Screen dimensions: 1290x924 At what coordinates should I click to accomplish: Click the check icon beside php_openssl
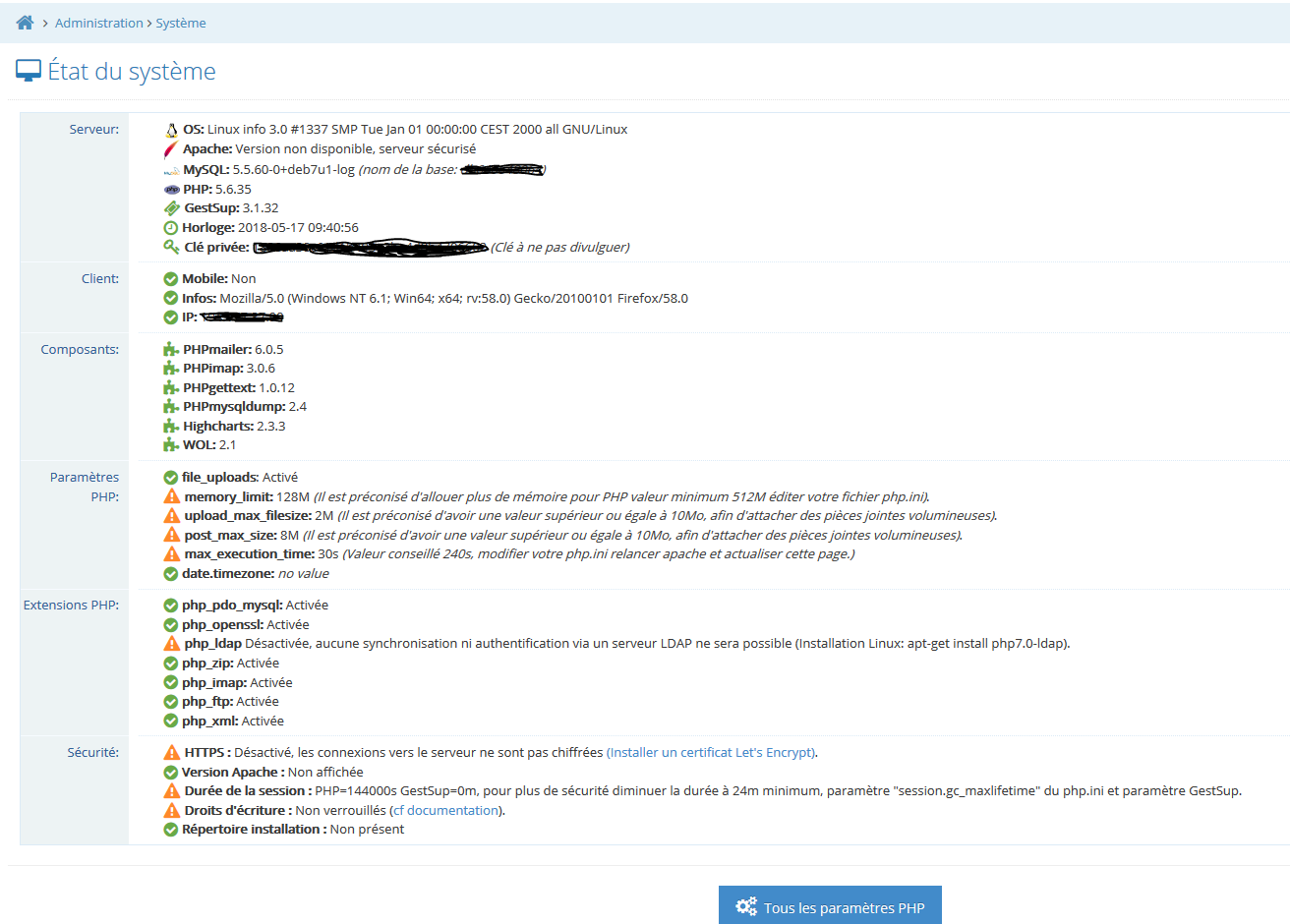pyautogui.click(x=170, y=625)
